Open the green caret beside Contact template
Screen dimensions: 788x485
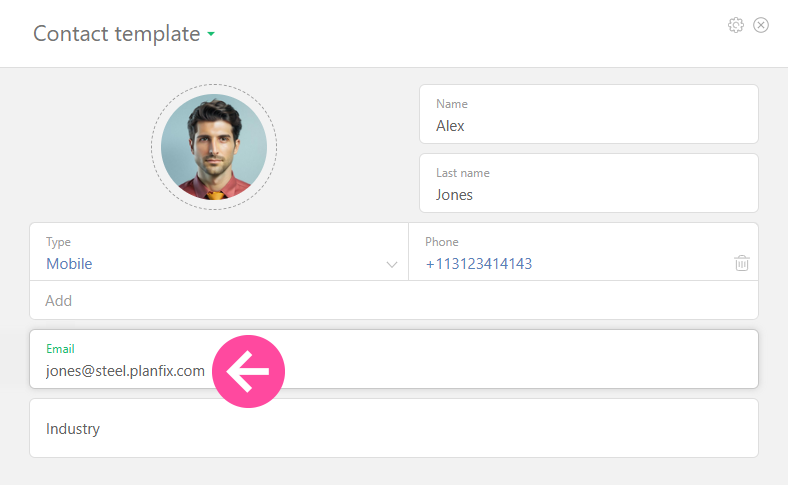coord(211,35)
